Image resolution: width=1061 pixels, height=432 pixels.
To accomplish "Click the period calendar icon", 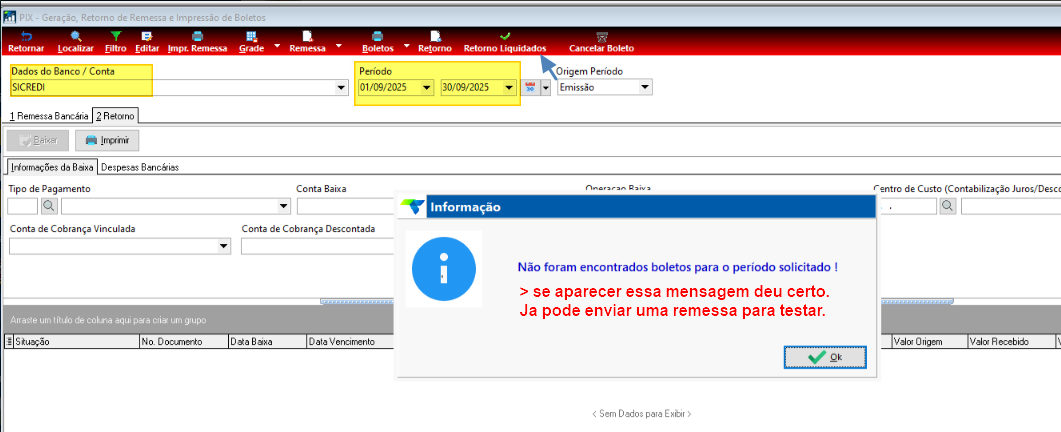I will pos(530,87).
